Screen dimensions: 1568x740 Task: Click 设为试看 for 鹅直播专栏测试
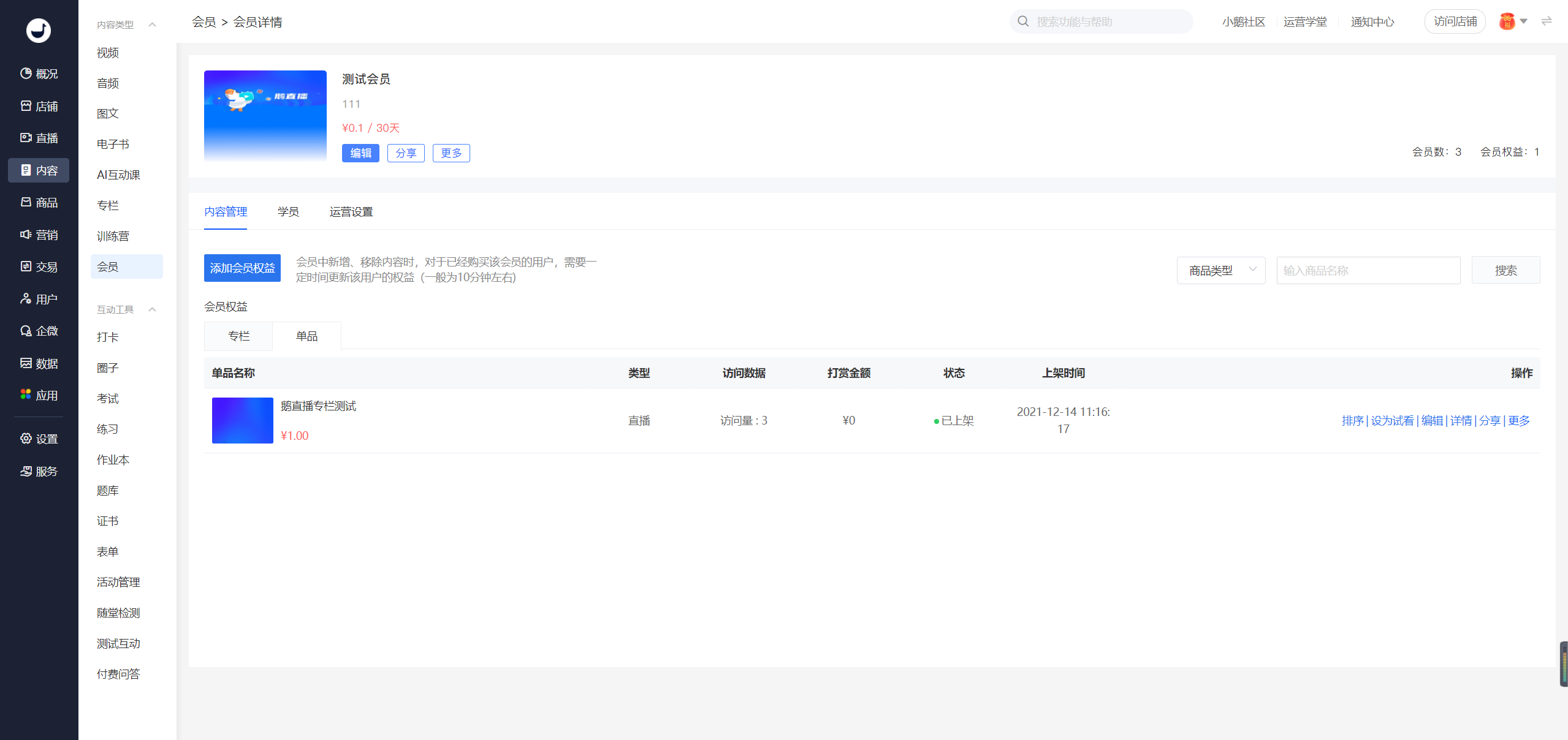1392,420
